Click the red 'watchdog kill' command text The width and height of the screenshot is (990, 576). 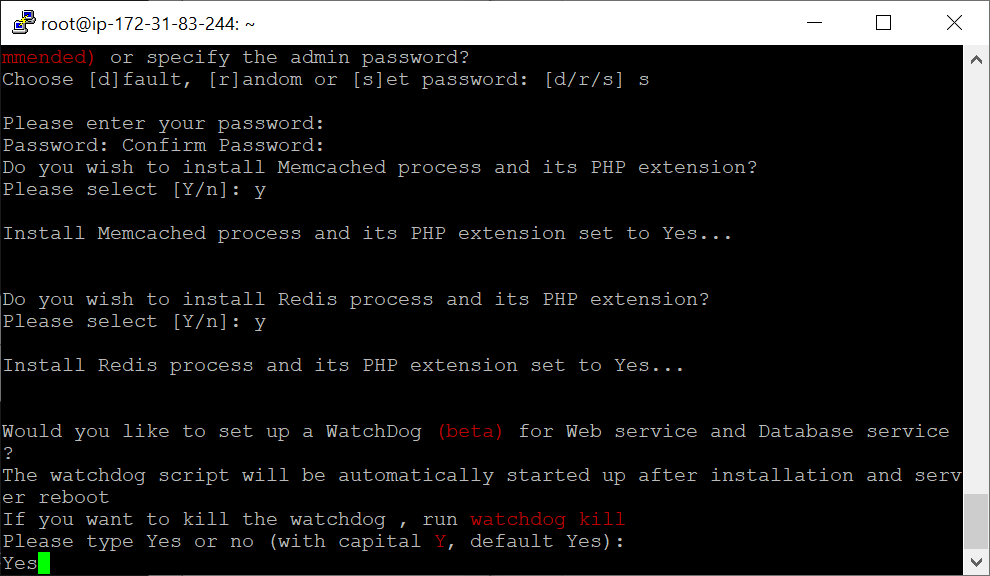tap(547, 519)
